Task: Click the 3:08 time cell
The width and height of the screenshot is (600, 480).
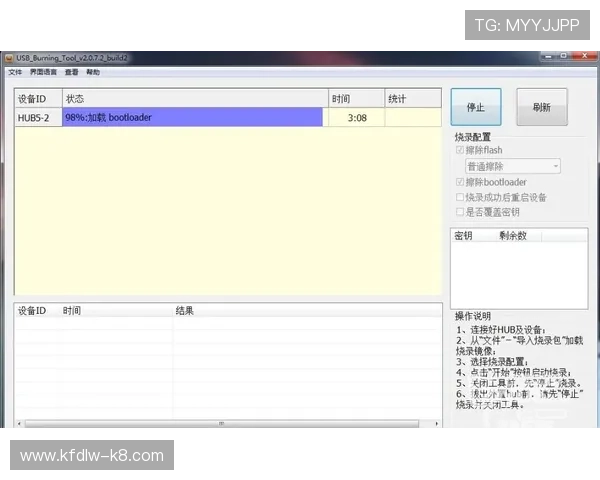Action: coord(357,118)
